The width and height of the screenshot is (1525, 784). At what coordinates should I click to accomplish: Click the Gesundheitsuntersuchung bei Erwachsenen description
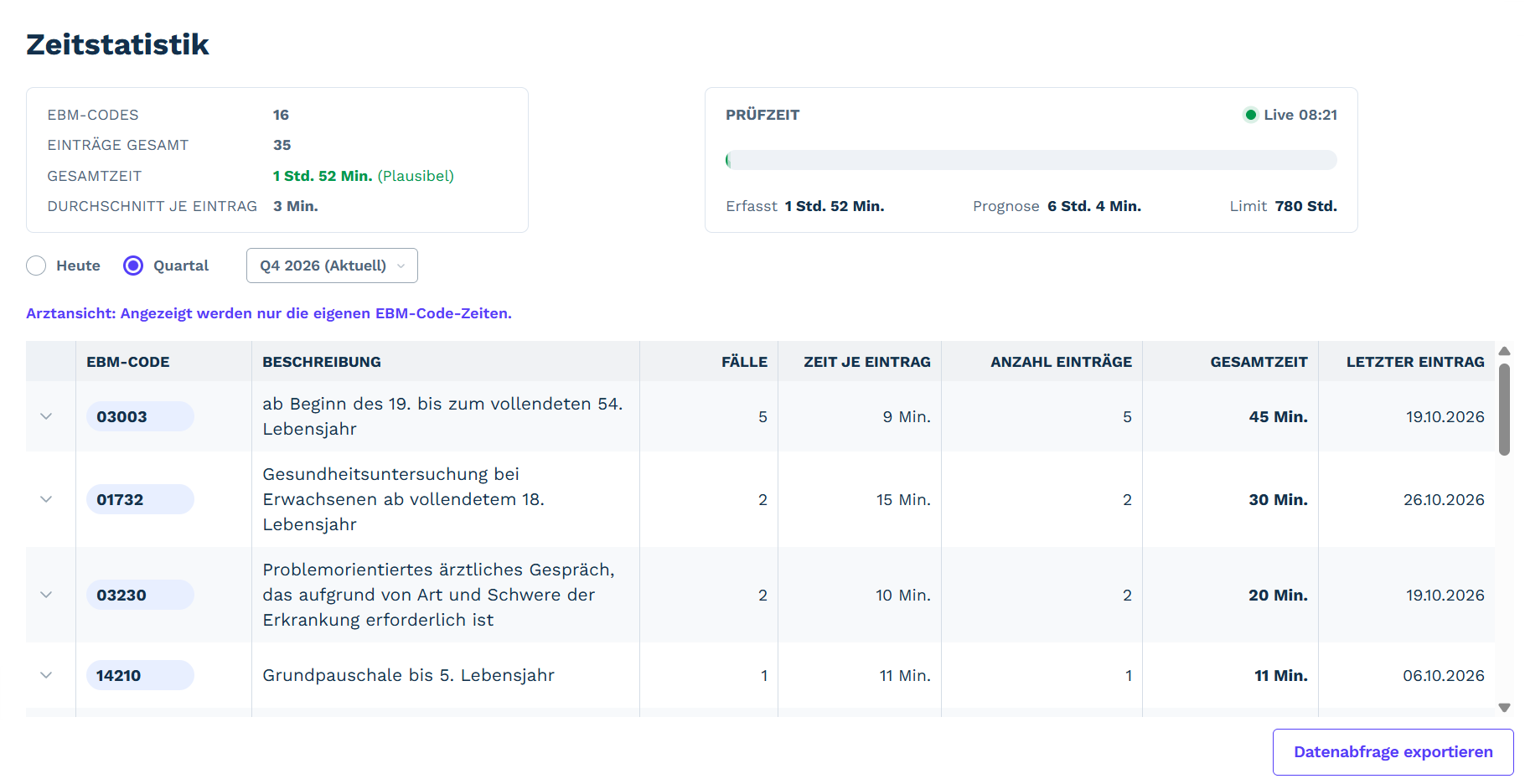[x=404, y=499]
